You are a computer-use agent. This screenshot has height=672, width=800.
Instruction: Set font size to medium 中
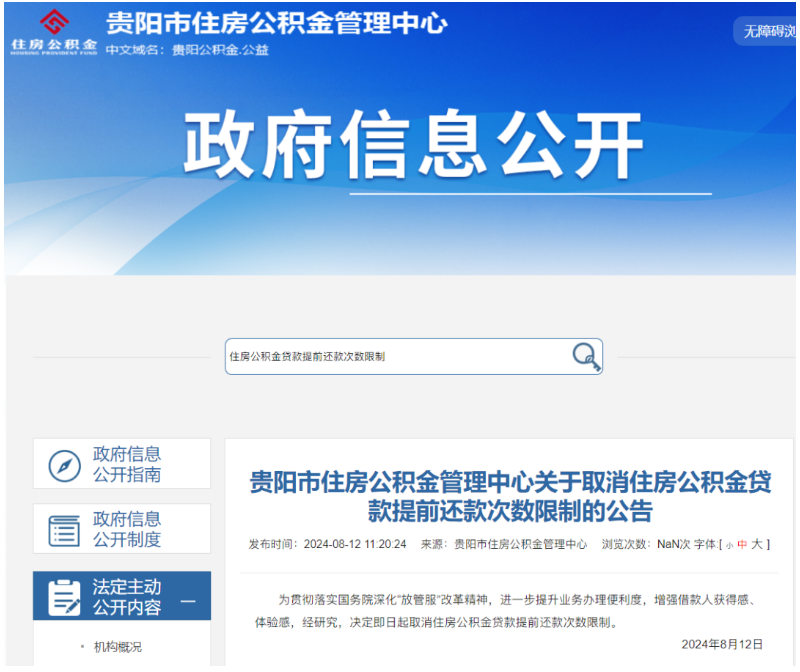tap(742, 544)
